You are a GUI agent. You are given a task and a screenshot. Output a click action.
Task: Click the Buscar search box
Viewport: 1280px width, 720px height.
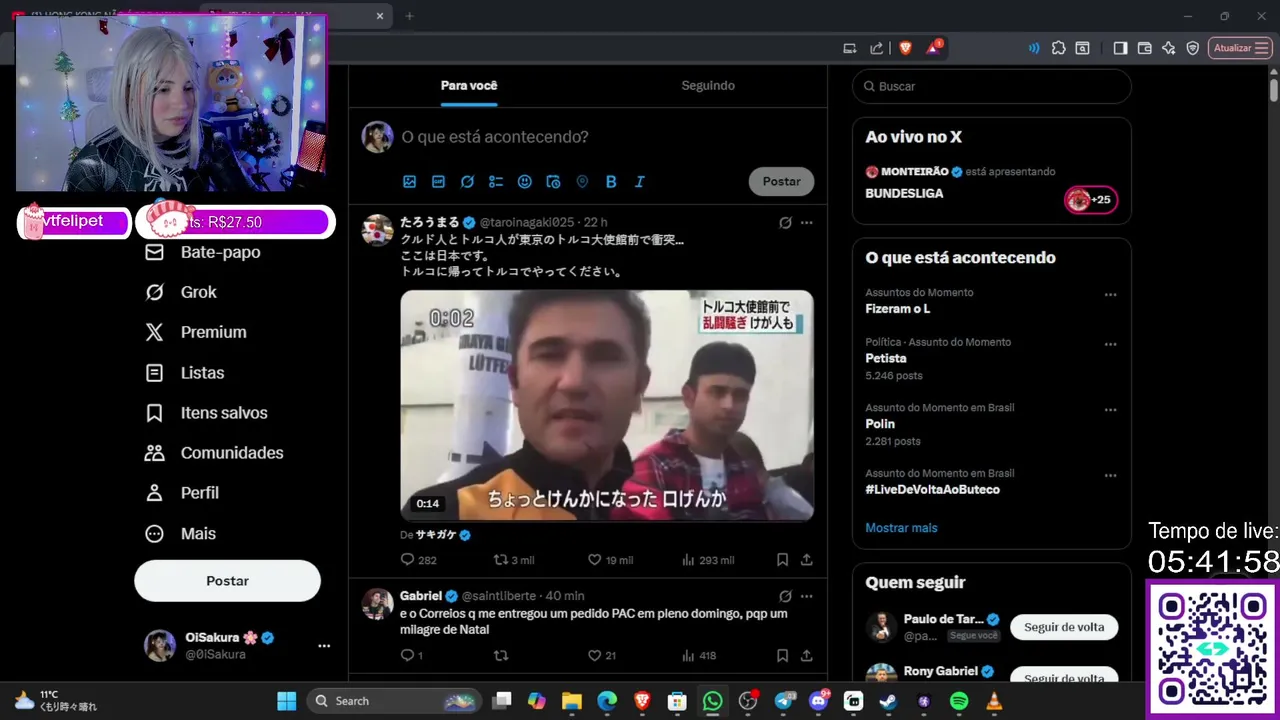point(992,86)
